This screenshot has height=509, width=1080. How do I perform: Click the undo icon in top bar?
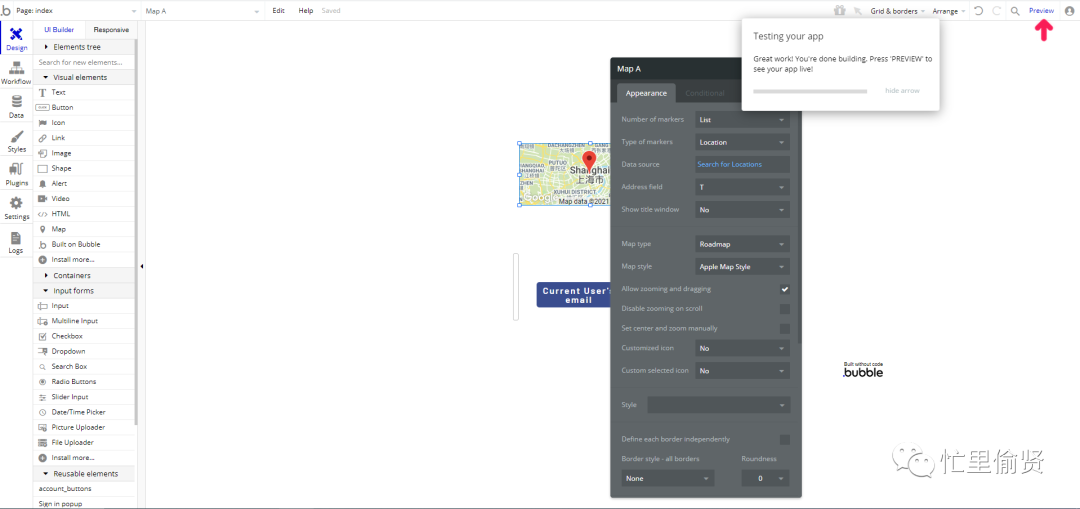click(978, 11)
